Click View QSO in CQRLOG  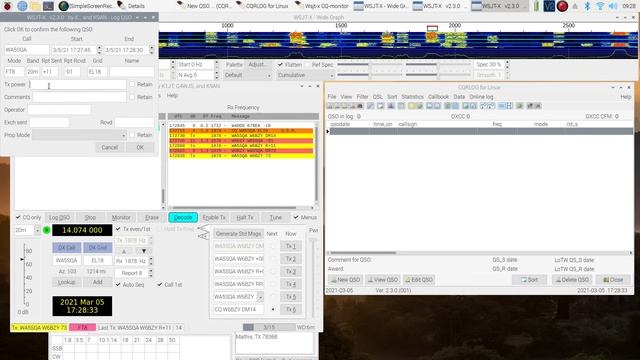[382, 280]
